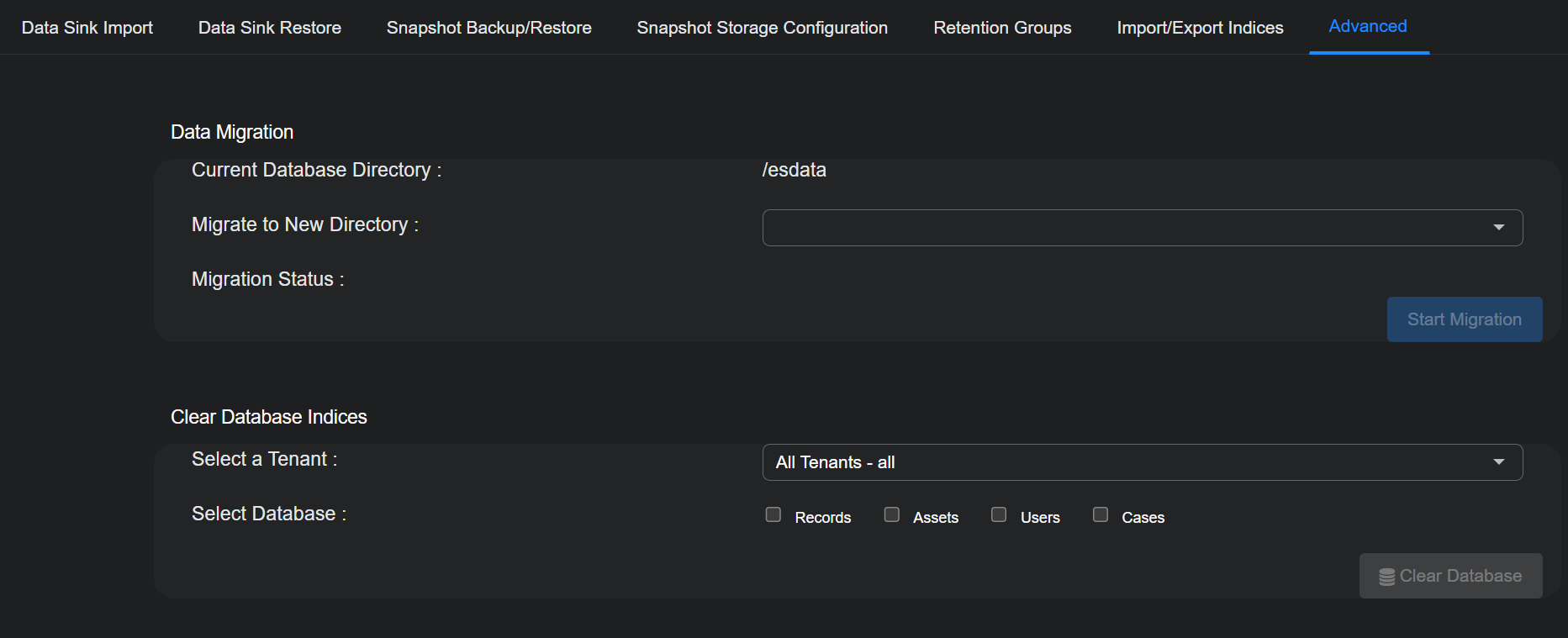Click the Clear Database Indices heading
This screenshot has width=1568, height=638.
[x=269, y=417]
